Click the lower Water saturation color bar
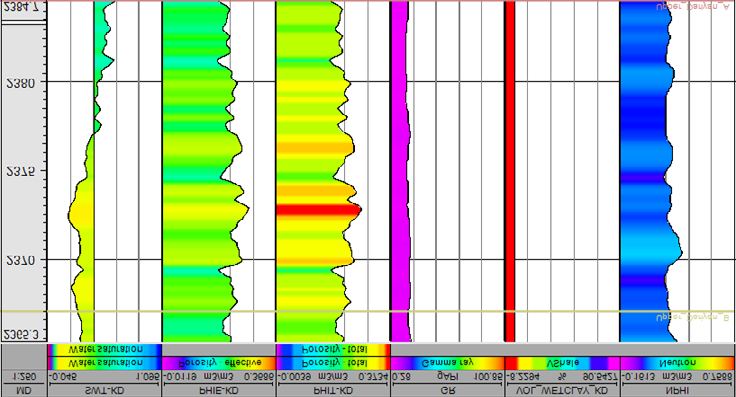This screenshot has width=736, height=397. coord(105,363)
